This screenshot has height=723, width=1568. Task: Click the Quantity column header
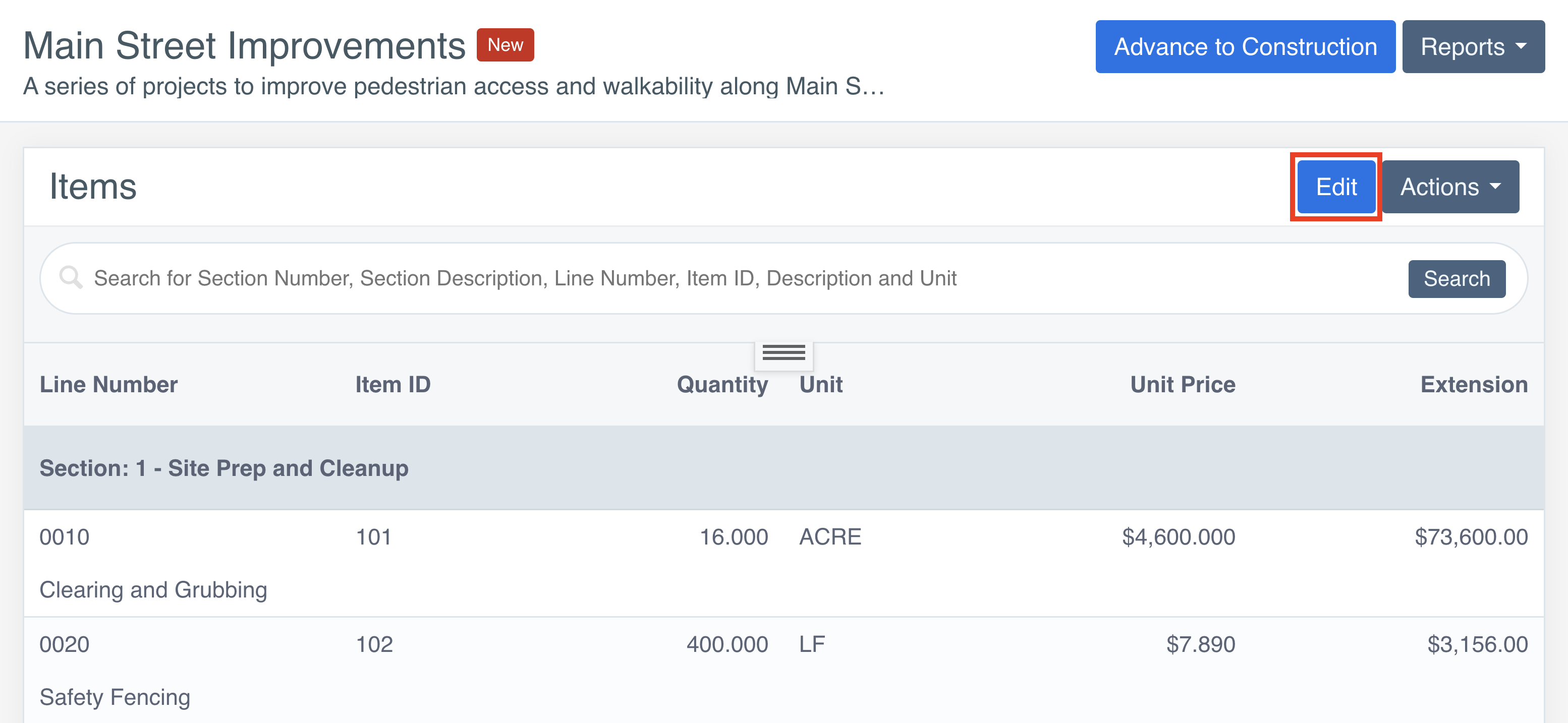coord(722,385)
